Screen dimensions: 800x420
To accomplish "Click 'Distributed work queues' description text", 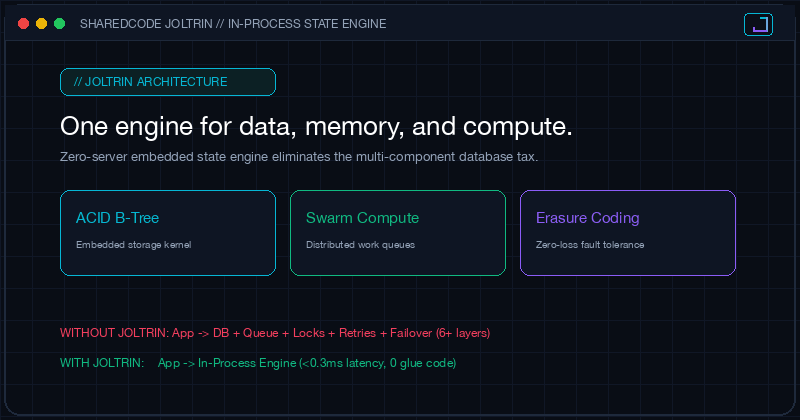I will (x=360, y=245).
